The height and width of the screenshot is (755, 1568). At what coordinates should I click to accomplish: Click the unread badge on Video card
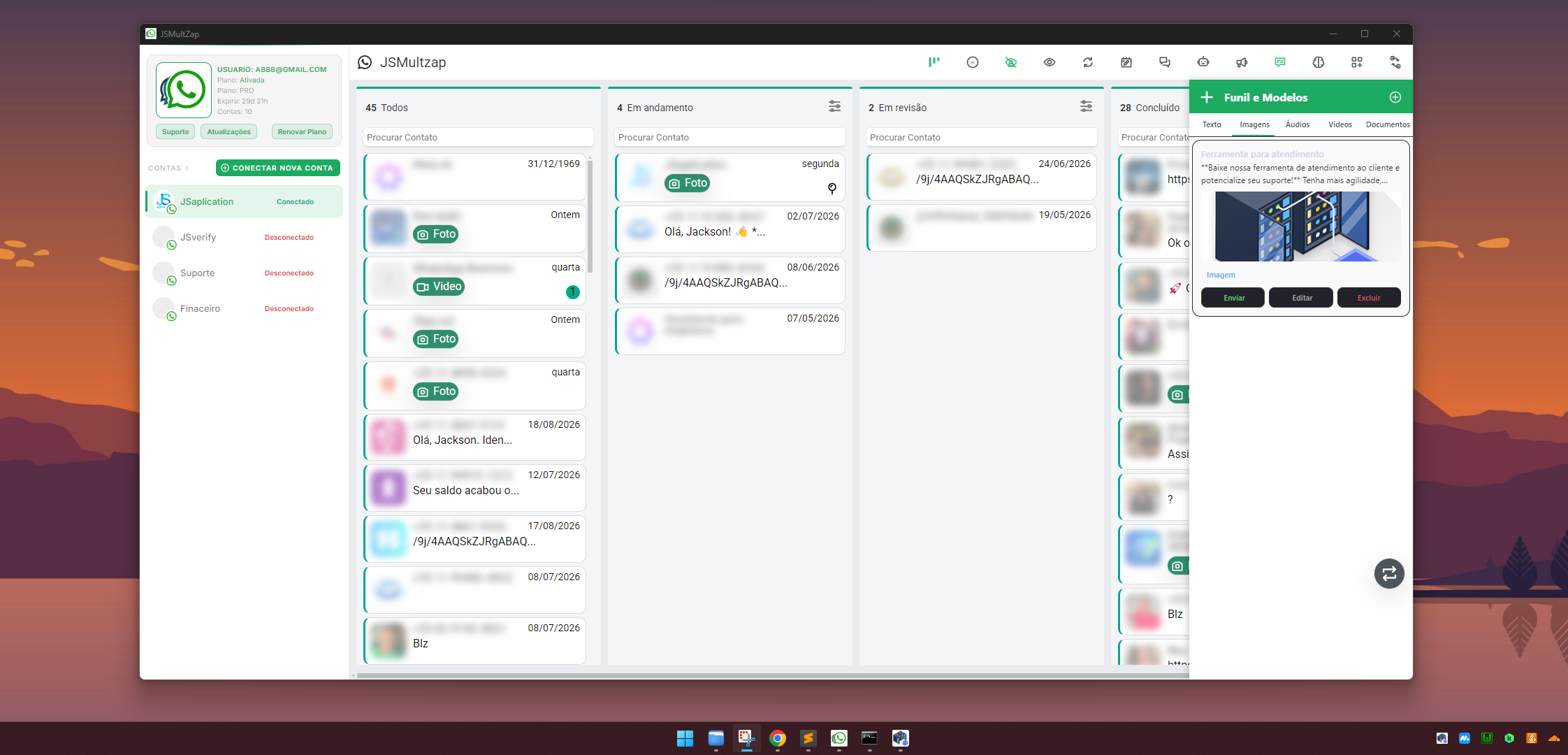572,292
